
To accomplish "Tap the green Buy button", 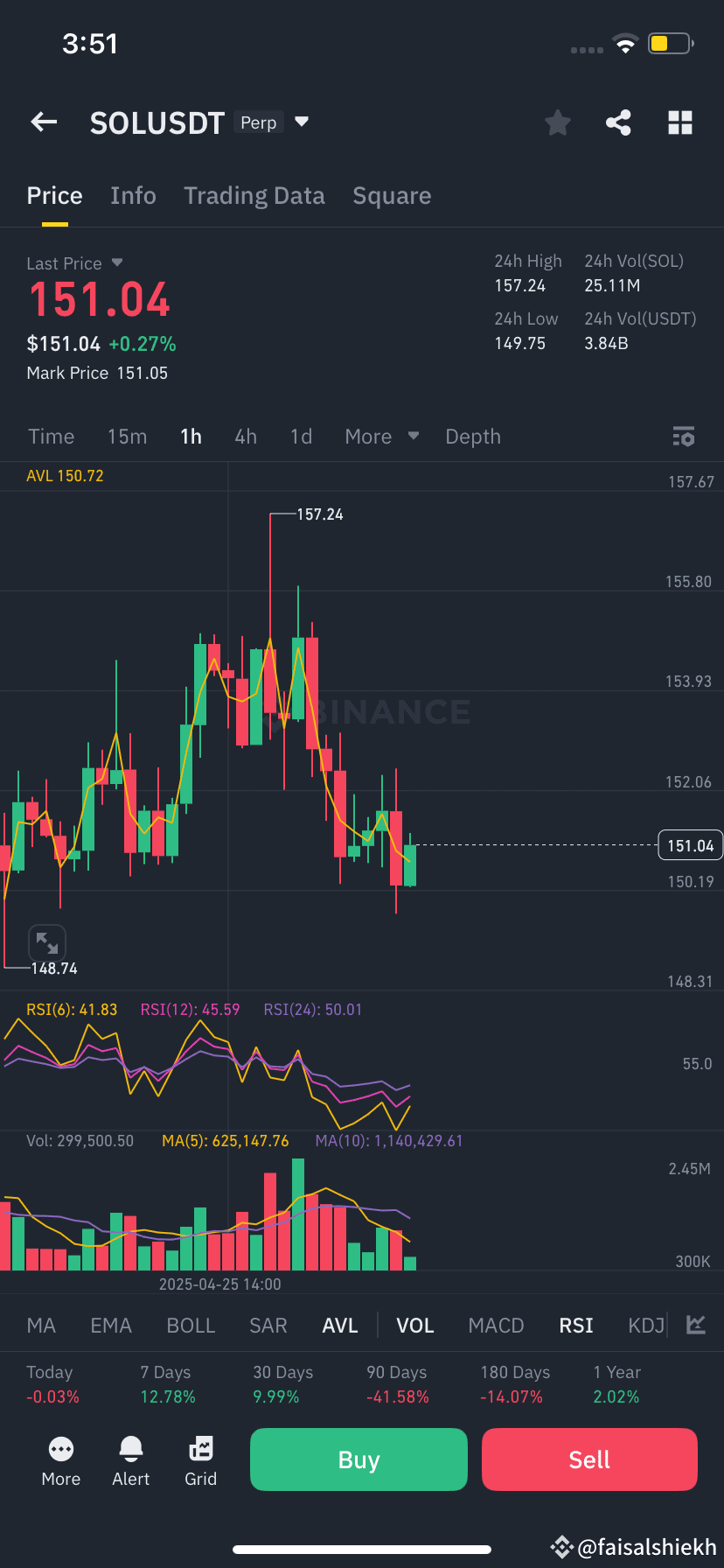I will point(359,1459).
